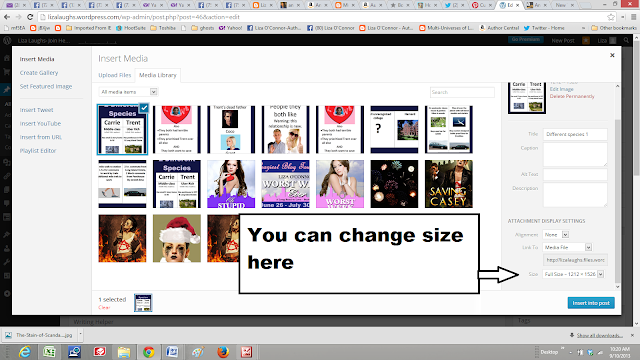
Task: Switch to Chrome in taskbar
Action: point(149,351)
